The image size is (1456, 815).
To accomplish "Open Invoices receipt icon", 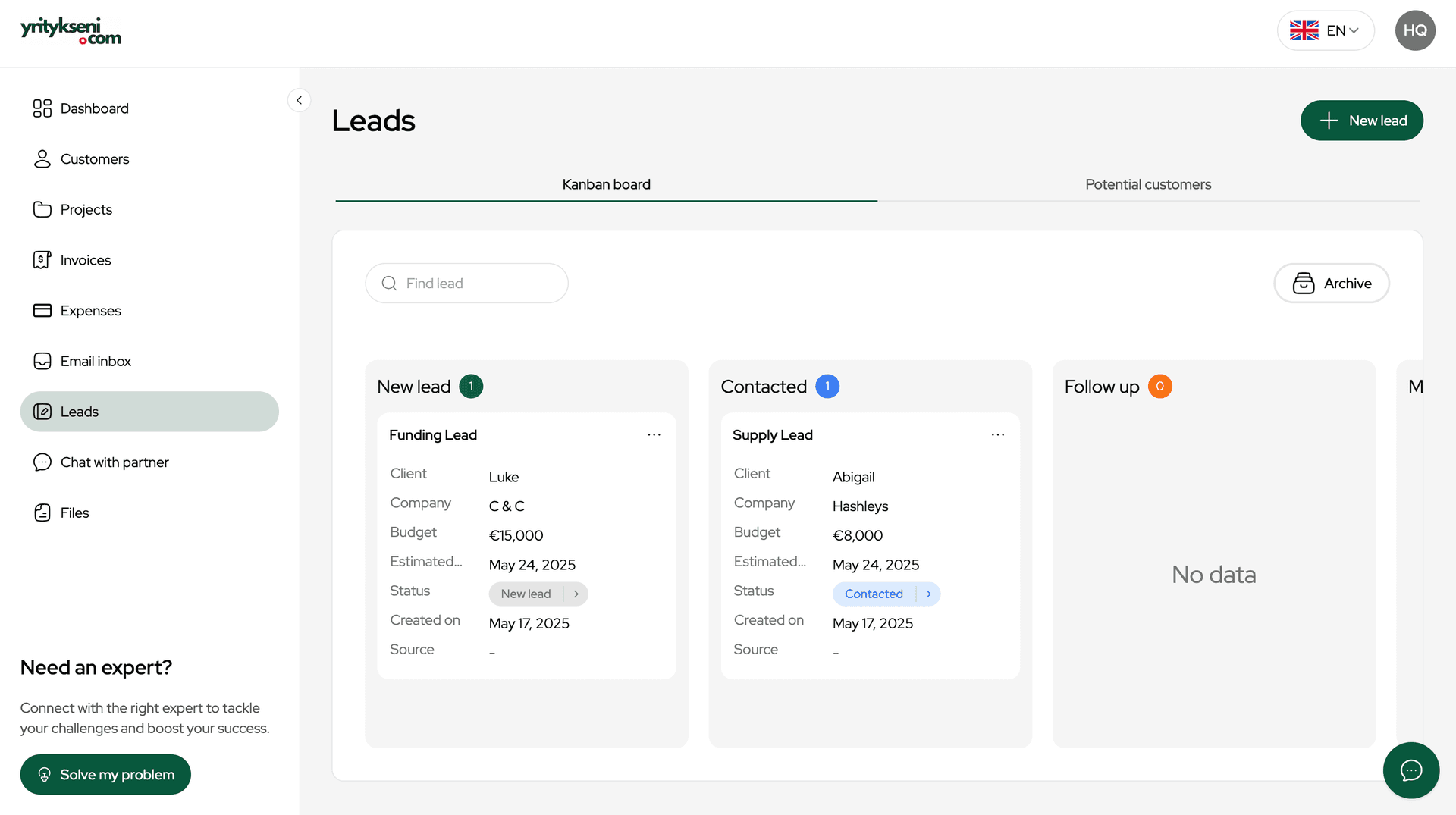I will (x=42, y=260).
